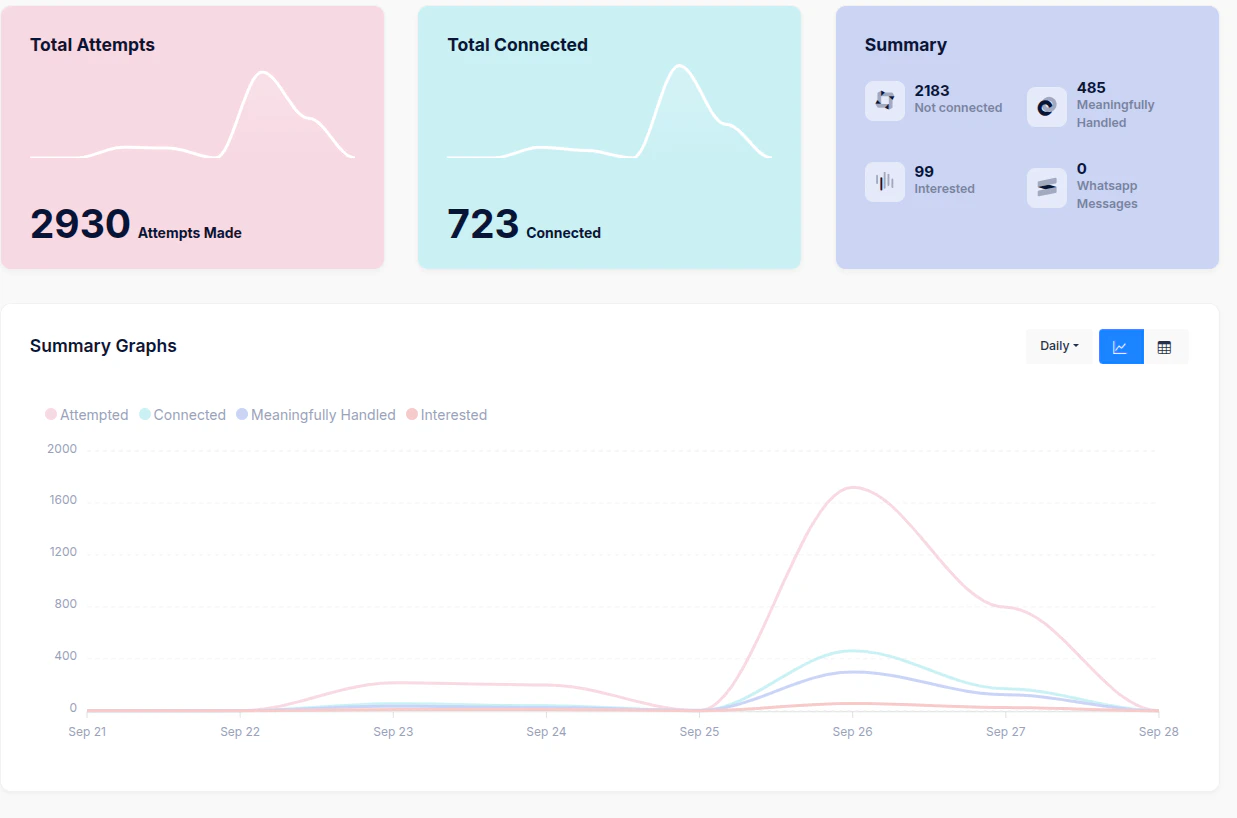Toggle the Attempted series in legend
The width and height of the screenshot is (1237, 818).
coord(87,415)
